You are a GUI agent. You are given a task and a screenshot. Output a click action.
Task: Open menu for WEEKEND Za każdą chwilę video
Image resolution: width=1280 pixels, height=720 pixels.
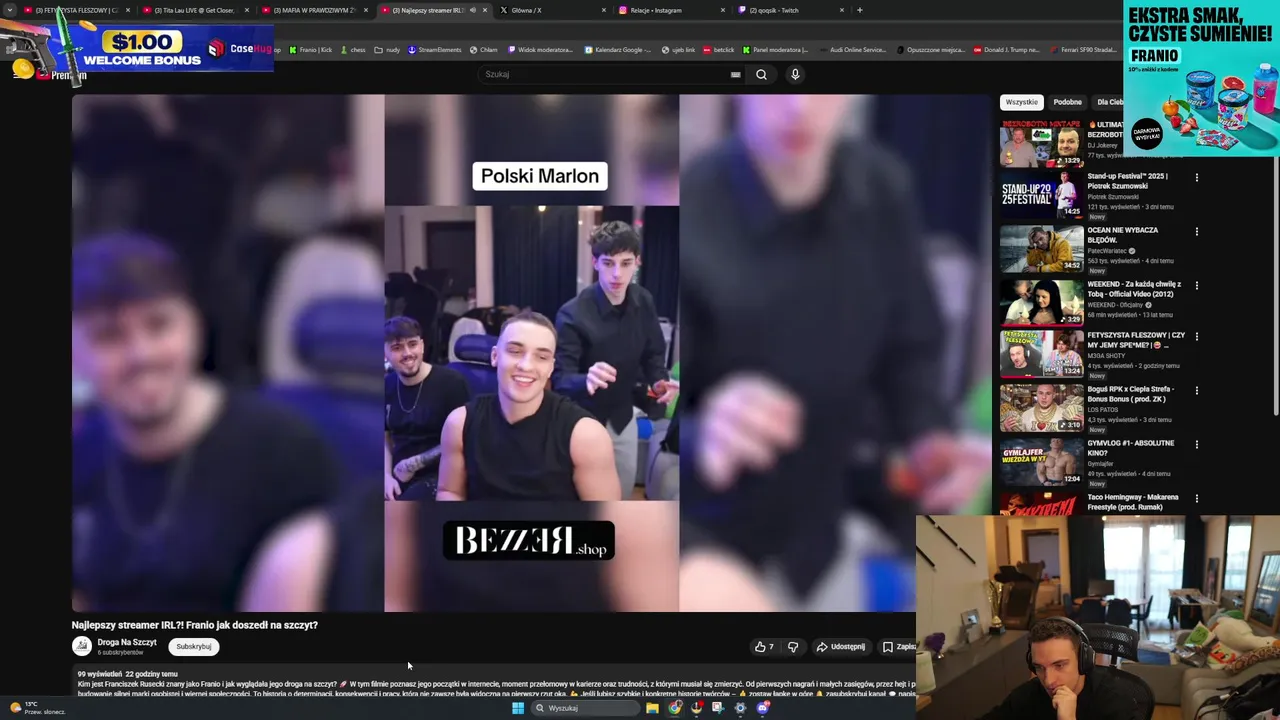coord(1196,286)
